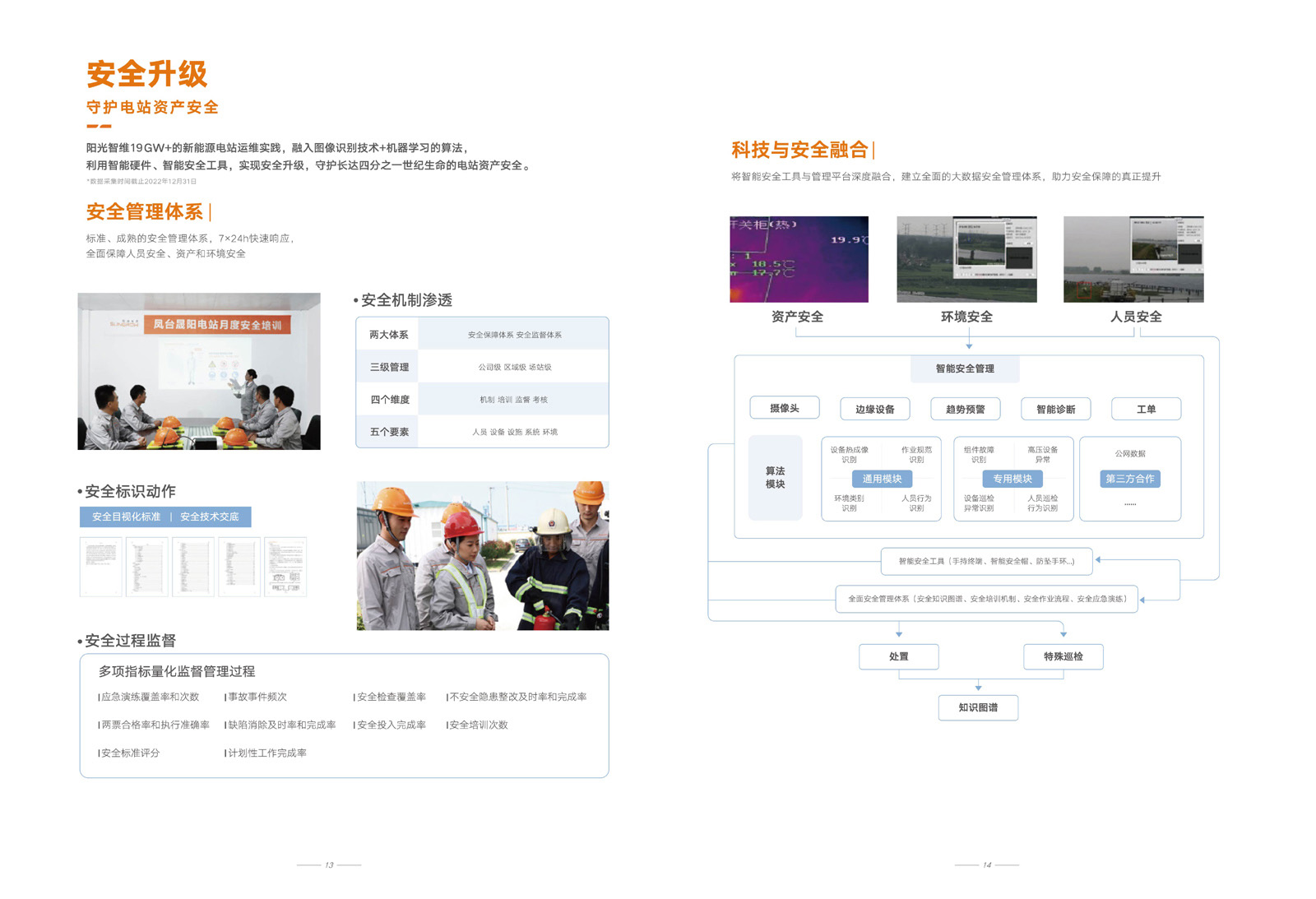Click the 知识图谱 box

(978, 707)
